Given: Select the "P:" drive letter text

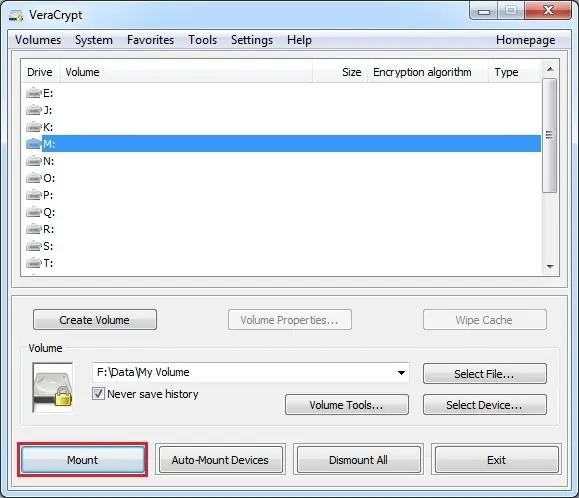Looking at the screenshot, I should click(x=48, y=195).
